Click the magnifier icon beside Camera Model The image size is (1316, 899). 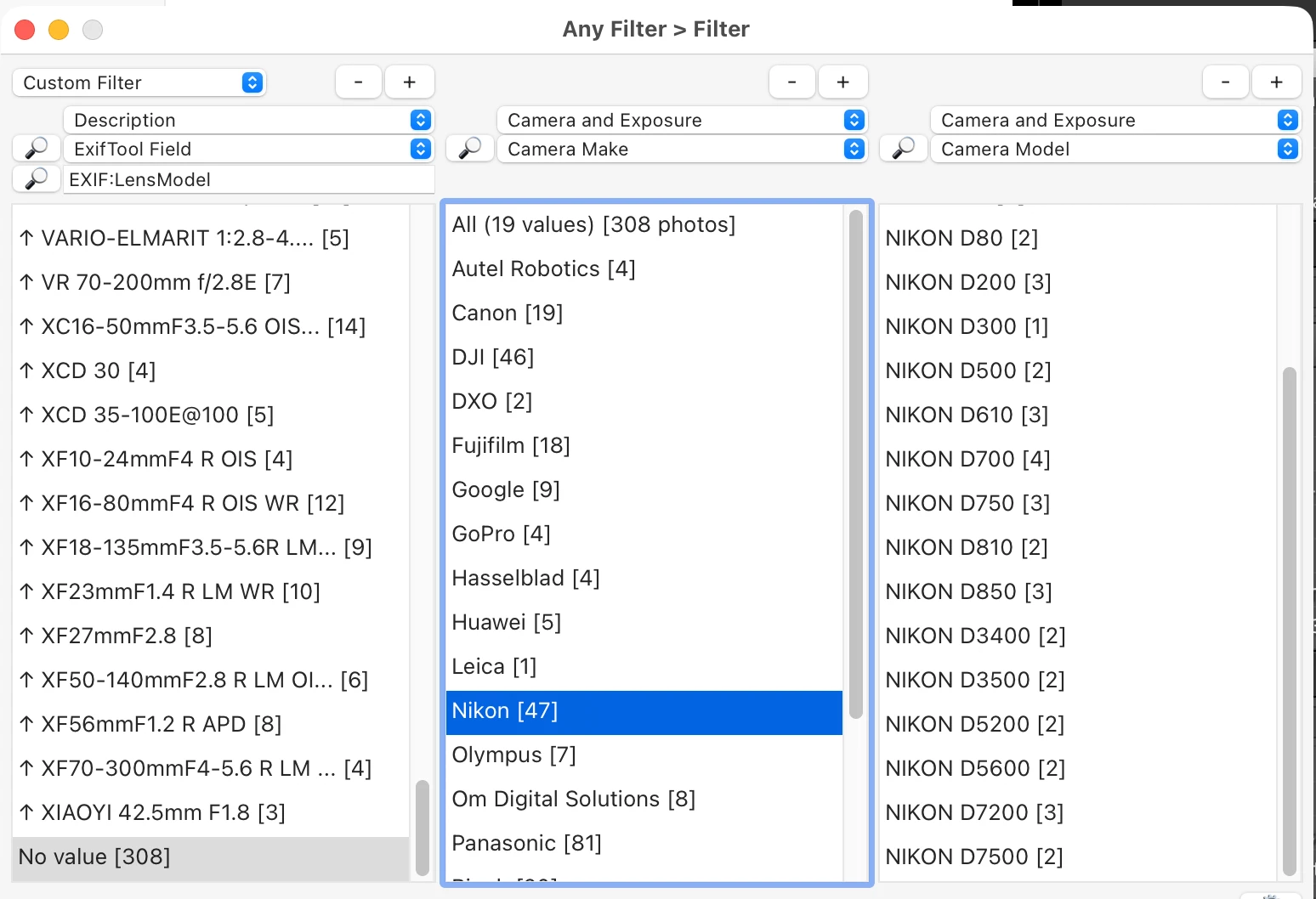904,149
